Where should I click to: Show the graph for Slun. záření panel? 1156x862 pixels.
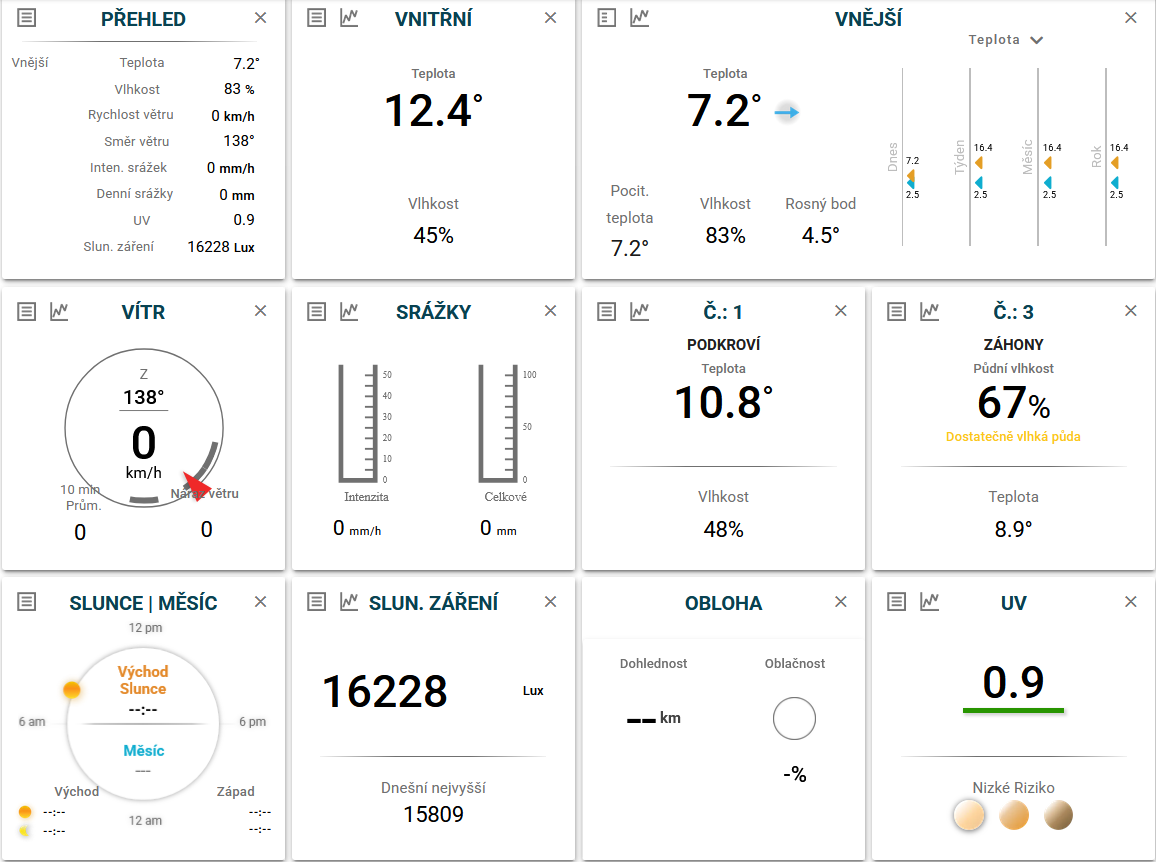coord(349,601)
